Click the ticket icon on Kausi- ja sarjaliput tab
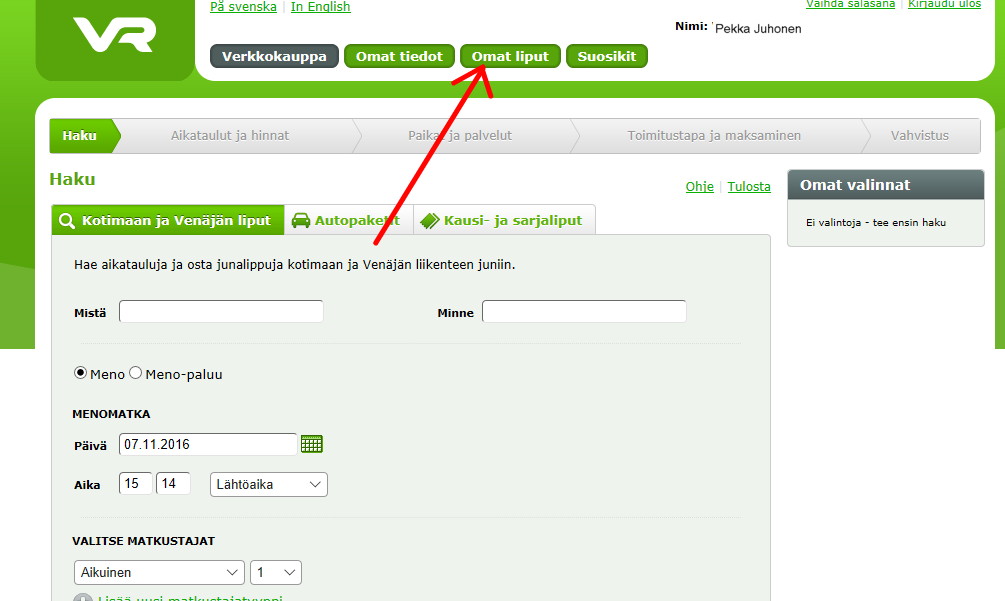 pyautogui.click(x=429, y=221)
